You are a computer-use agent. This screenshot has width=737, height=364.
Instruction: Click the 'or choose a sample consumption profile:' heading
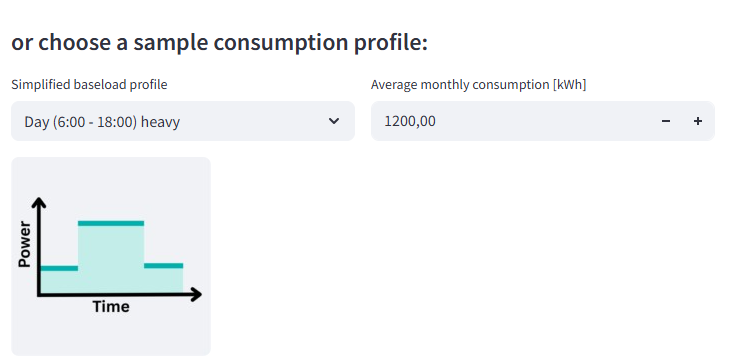coord(220,42)
